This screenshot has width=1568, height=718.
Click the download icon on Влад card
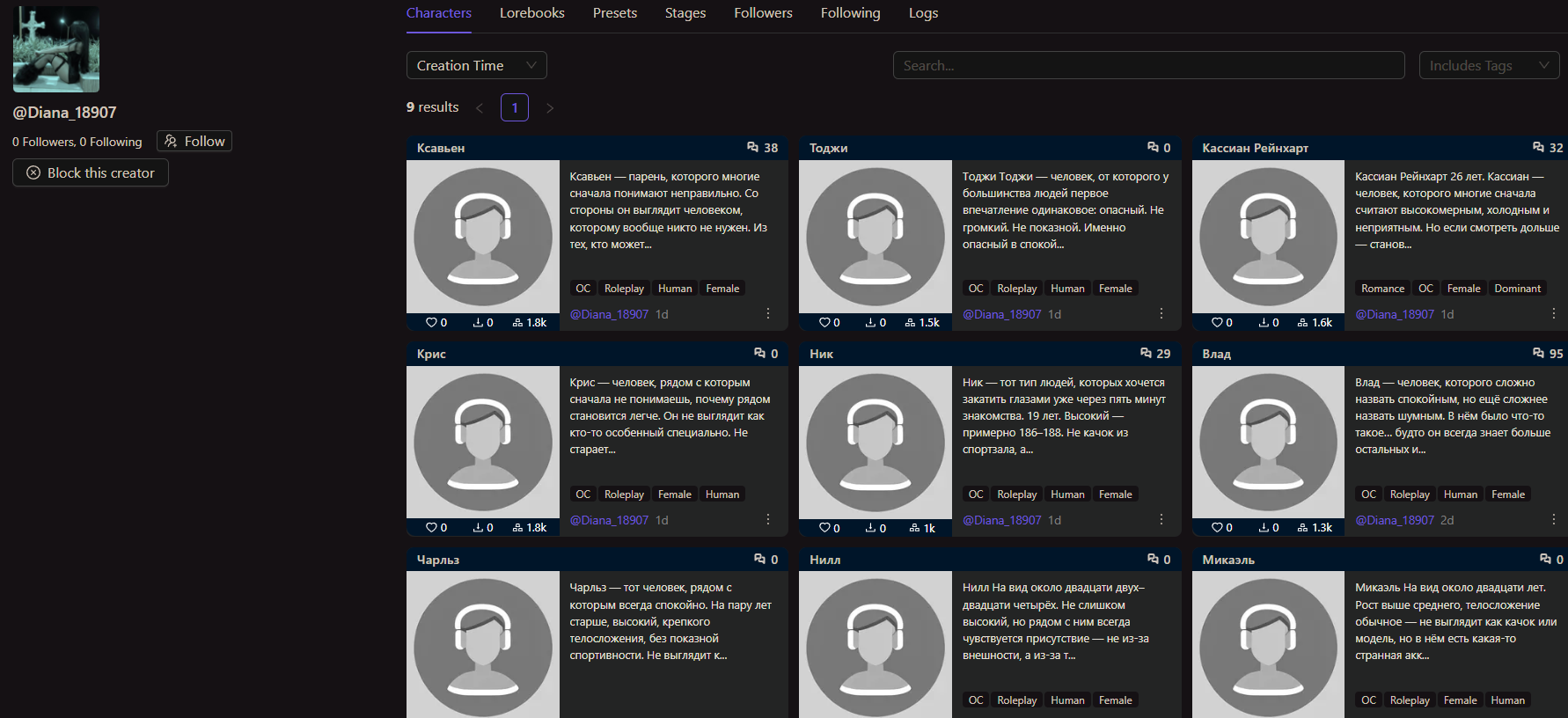pyautogui.click(x=1264, y=527)
